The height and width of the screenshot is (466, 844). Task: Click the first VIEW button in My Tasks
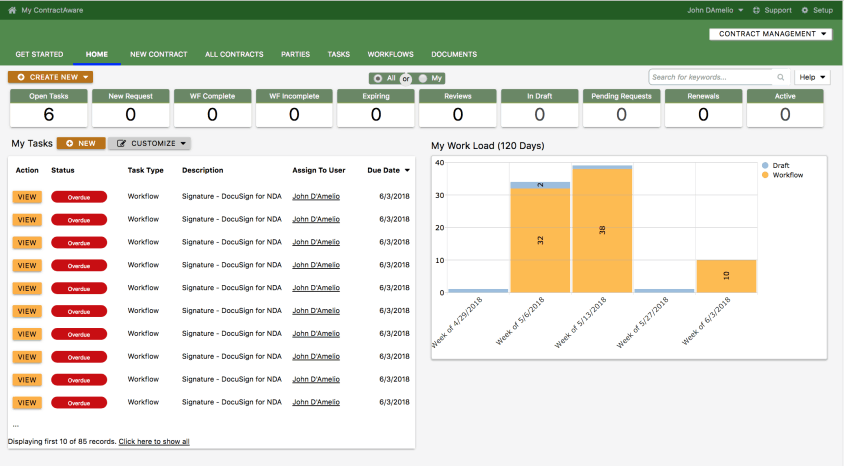pyautogui.click(x=27, y=197)
